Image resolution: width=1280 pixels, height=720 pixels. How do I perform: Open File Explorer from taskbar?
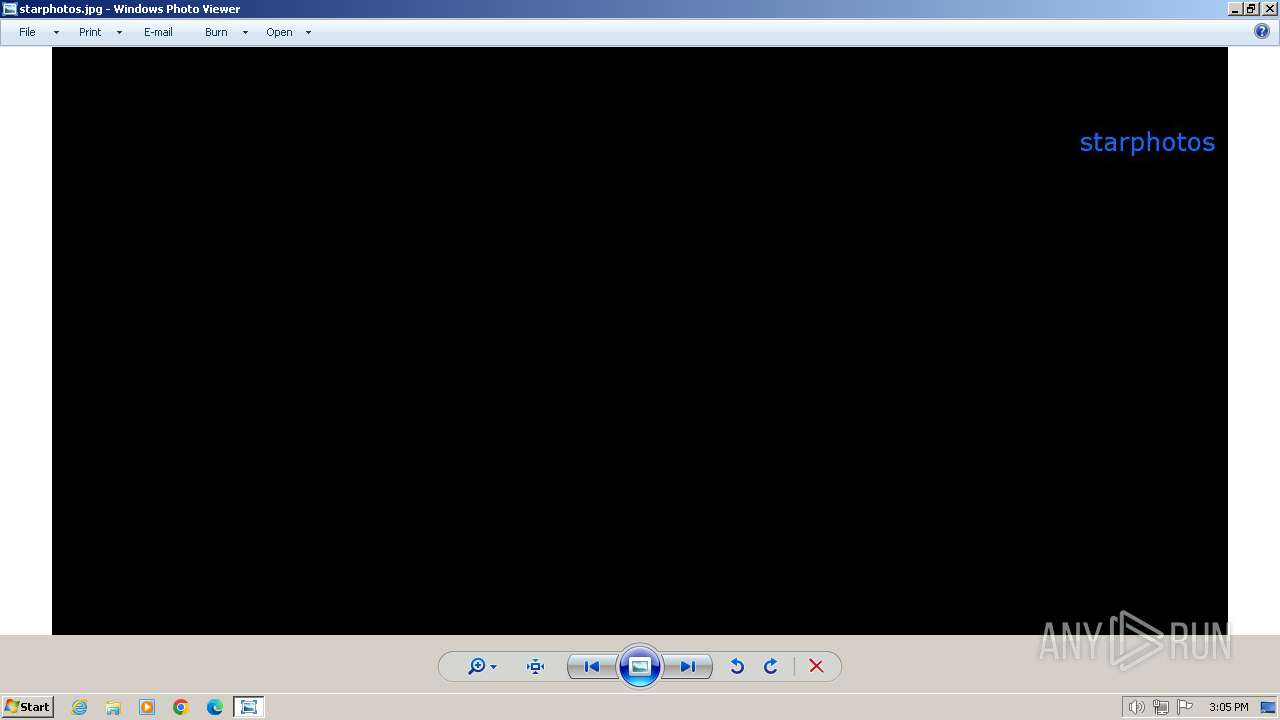pyautogui.click(x=113, y=707)
